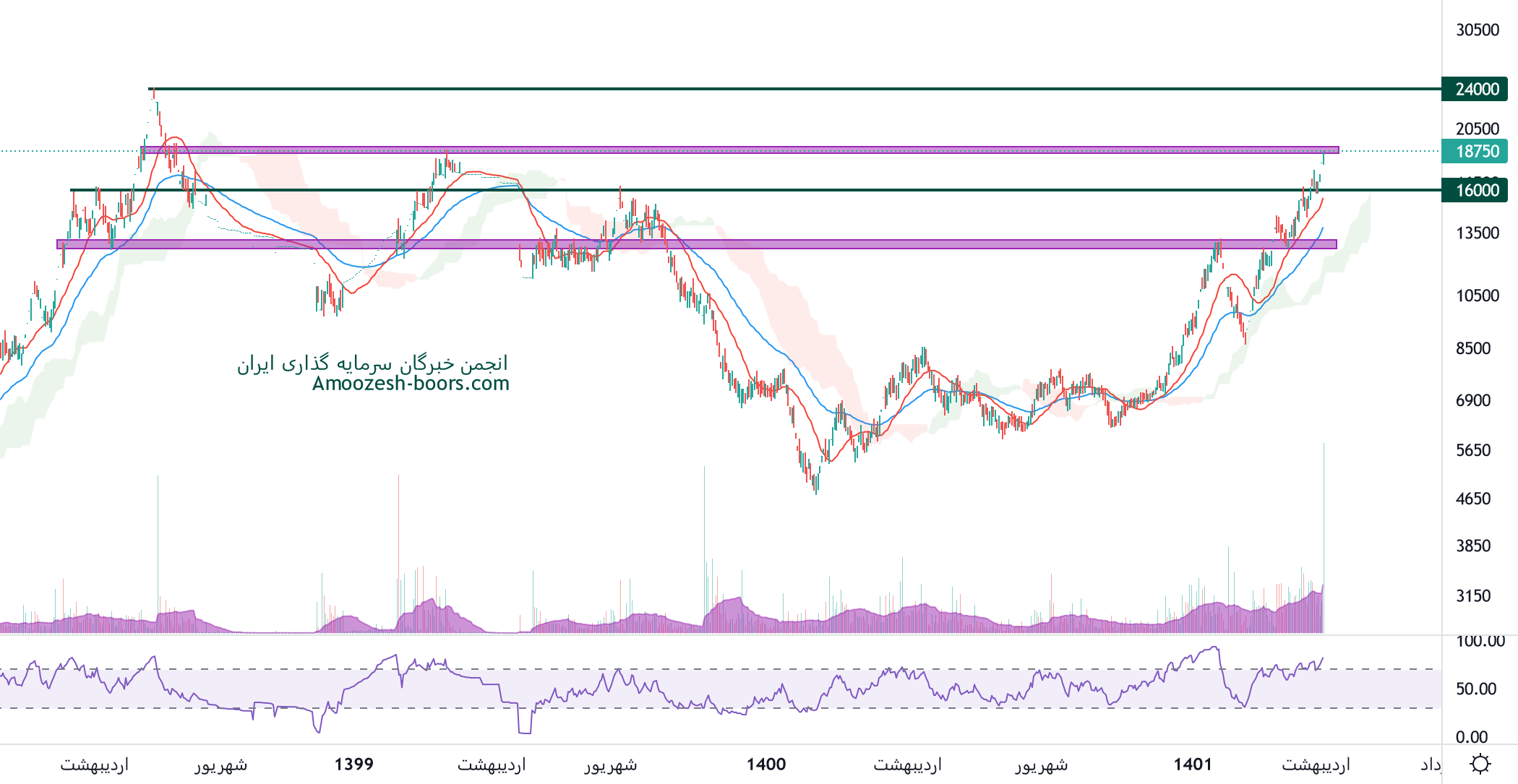Click the 0.00 value on RSI scale
1518x784 pixels.
click(x=1472, y=737)
